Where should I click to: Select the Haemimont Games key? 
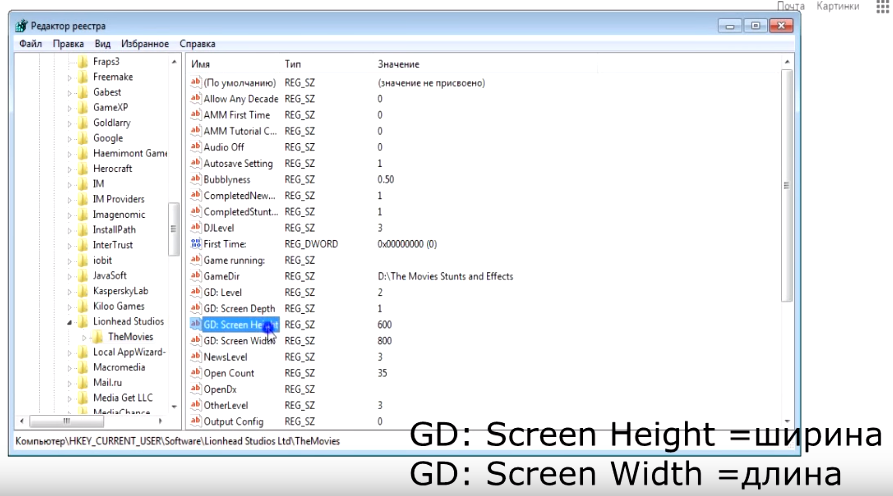pyautogui.click(x=130, y=153)
